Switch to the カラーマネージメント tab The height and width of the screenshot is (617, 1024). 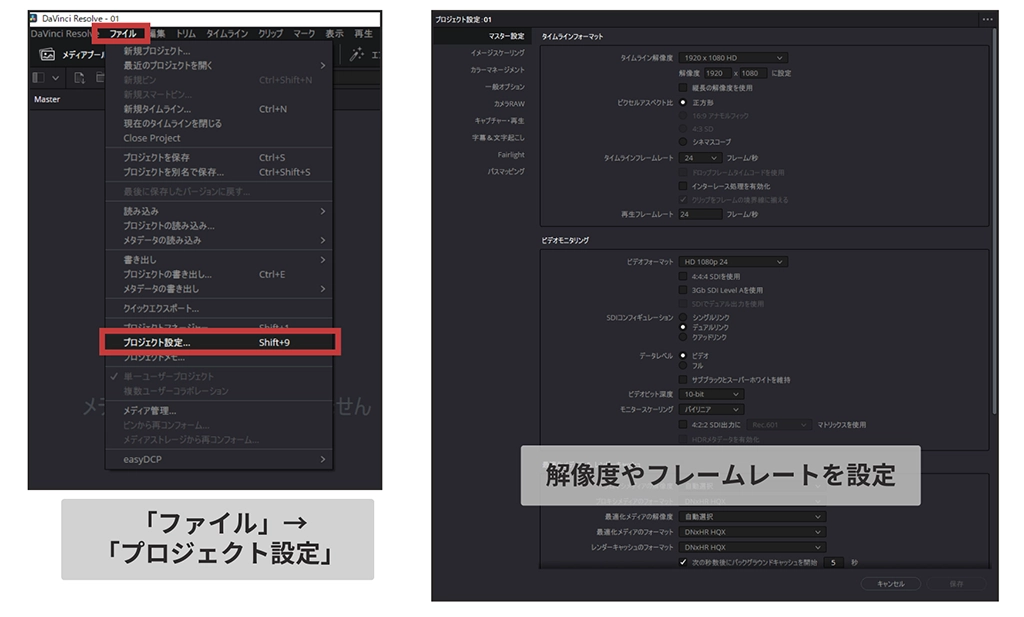497,70
